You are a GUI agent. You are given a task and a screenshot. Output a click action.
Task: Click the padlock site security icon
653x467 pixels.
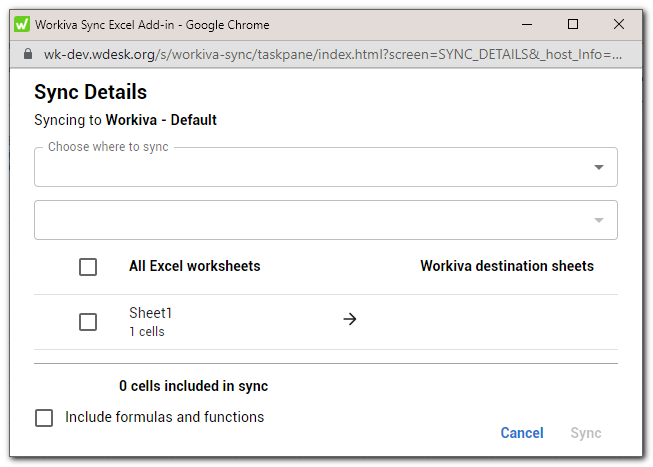pyautogui.click(x=28, y=54)
